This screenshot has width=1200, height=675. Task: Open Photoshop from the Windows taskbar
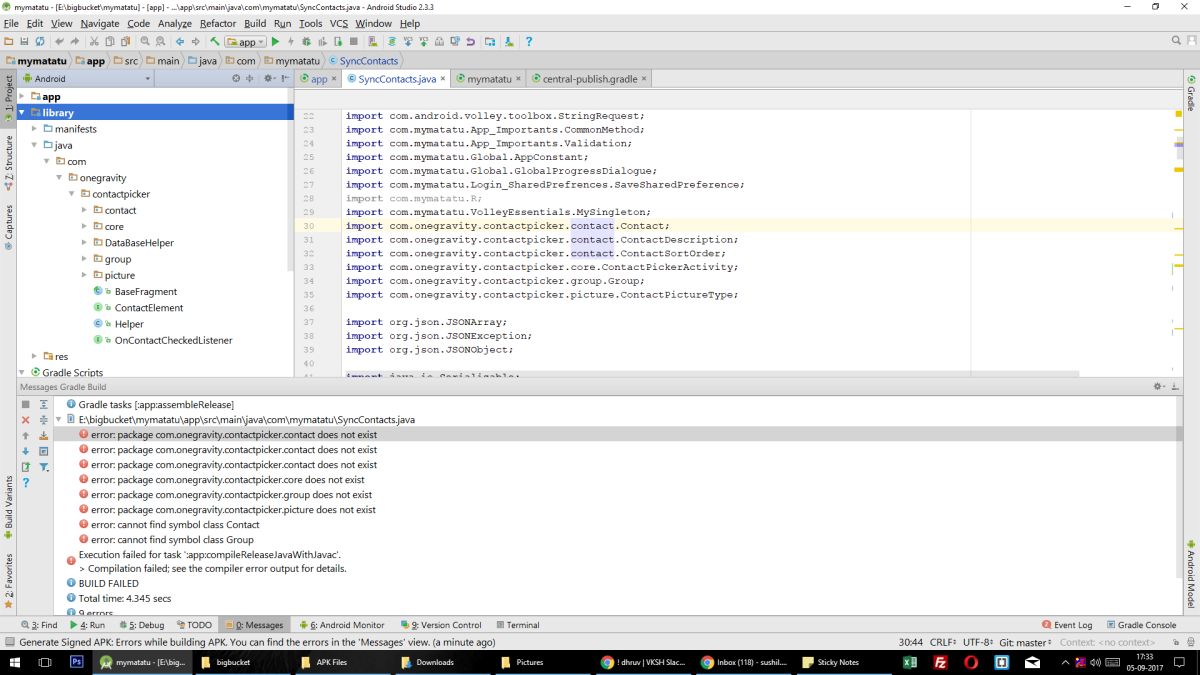coord(76,662)
